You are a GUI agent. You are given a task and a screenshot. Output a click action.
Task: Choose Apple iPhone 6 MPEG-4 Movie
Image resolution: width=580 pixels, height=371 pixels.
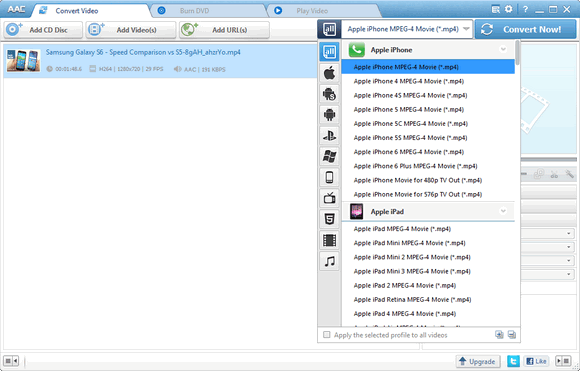(428, 152)
